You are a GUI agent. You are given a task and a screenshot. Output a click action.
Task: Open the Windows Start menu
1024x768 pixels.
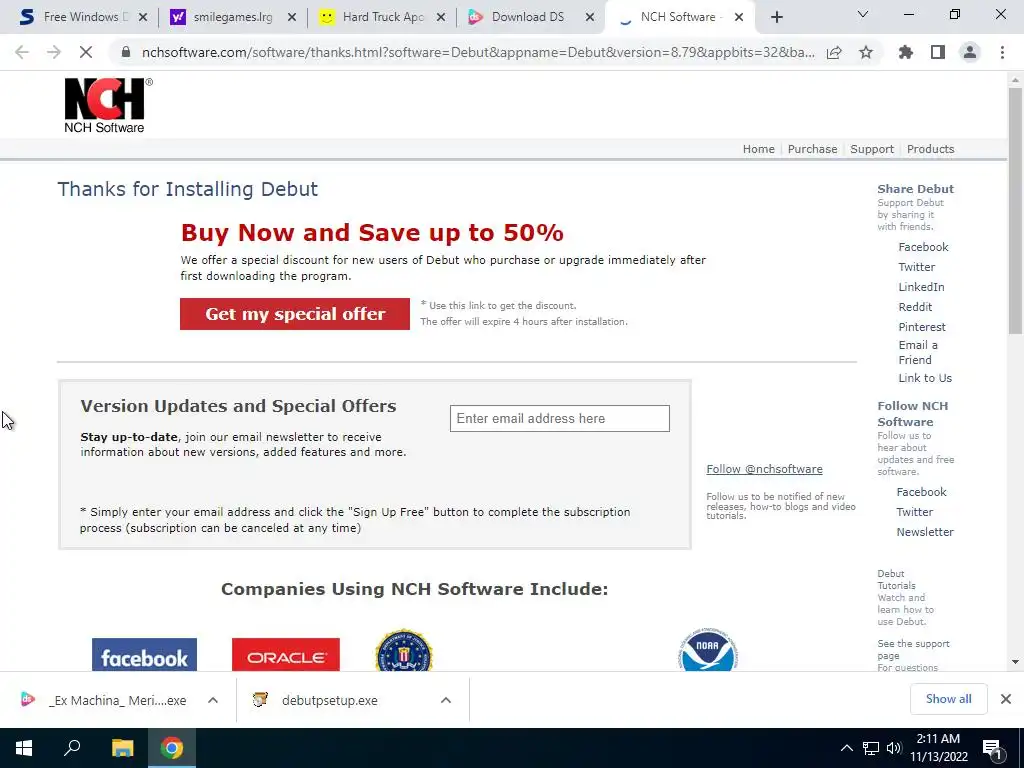(x=24, y=748)
